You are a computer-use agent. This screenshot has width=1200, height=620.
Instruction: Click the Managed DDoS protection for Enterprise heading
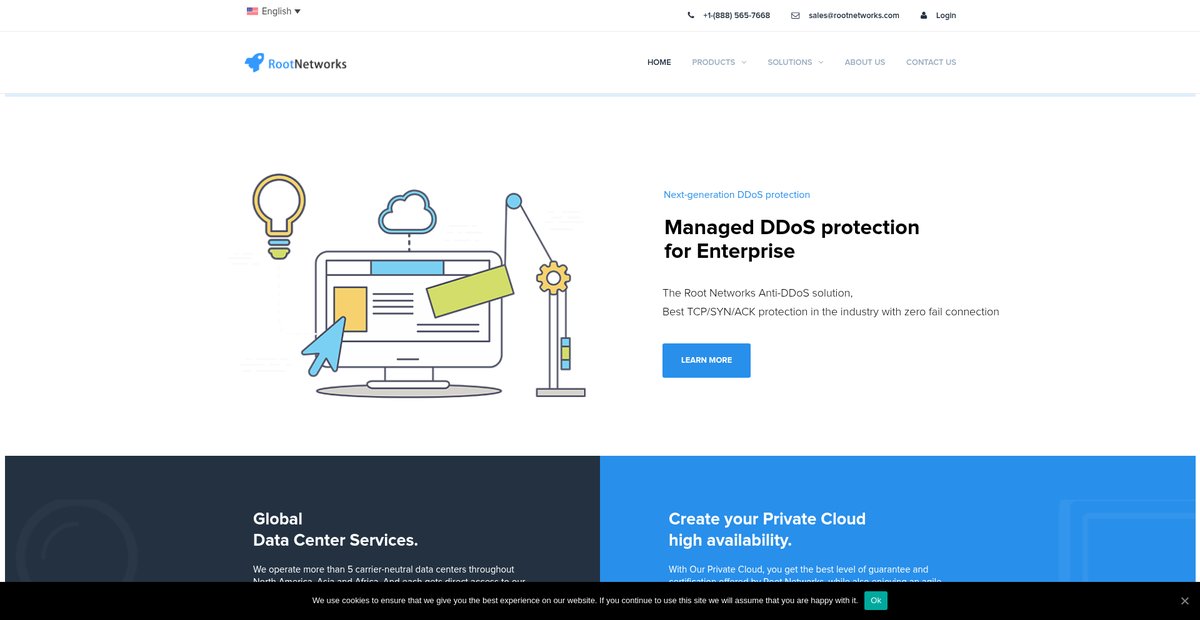[792, 239]
